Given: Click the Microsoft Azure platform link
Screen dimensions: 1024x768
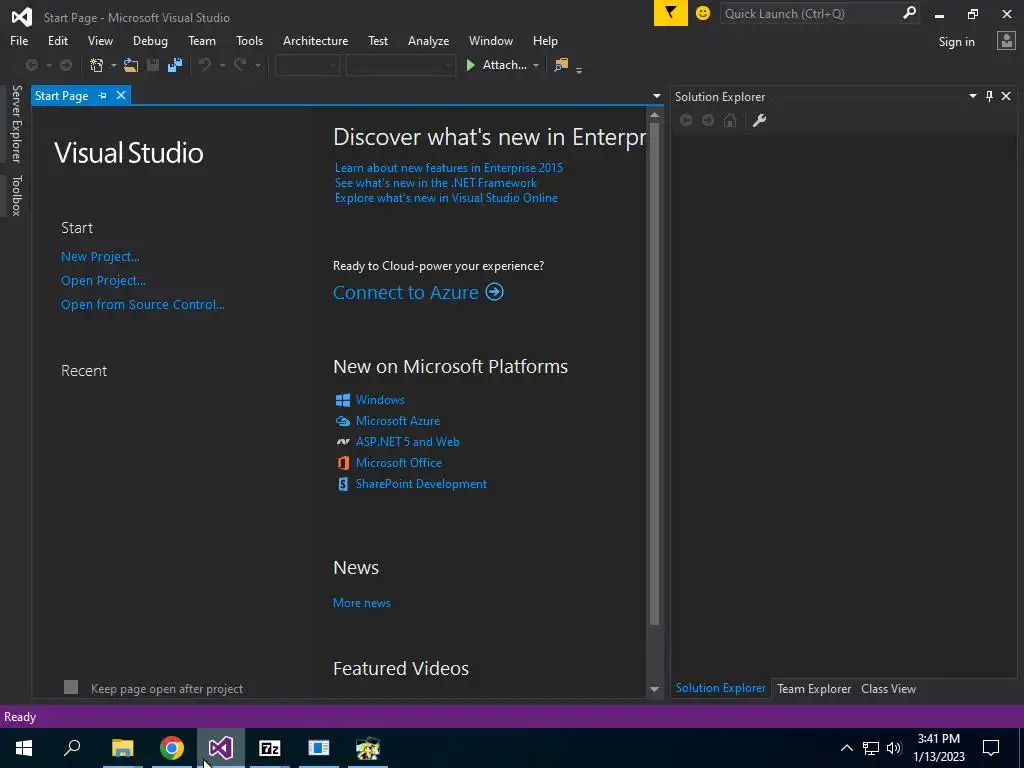Looking at the screenshot, I should coord(398,421).
